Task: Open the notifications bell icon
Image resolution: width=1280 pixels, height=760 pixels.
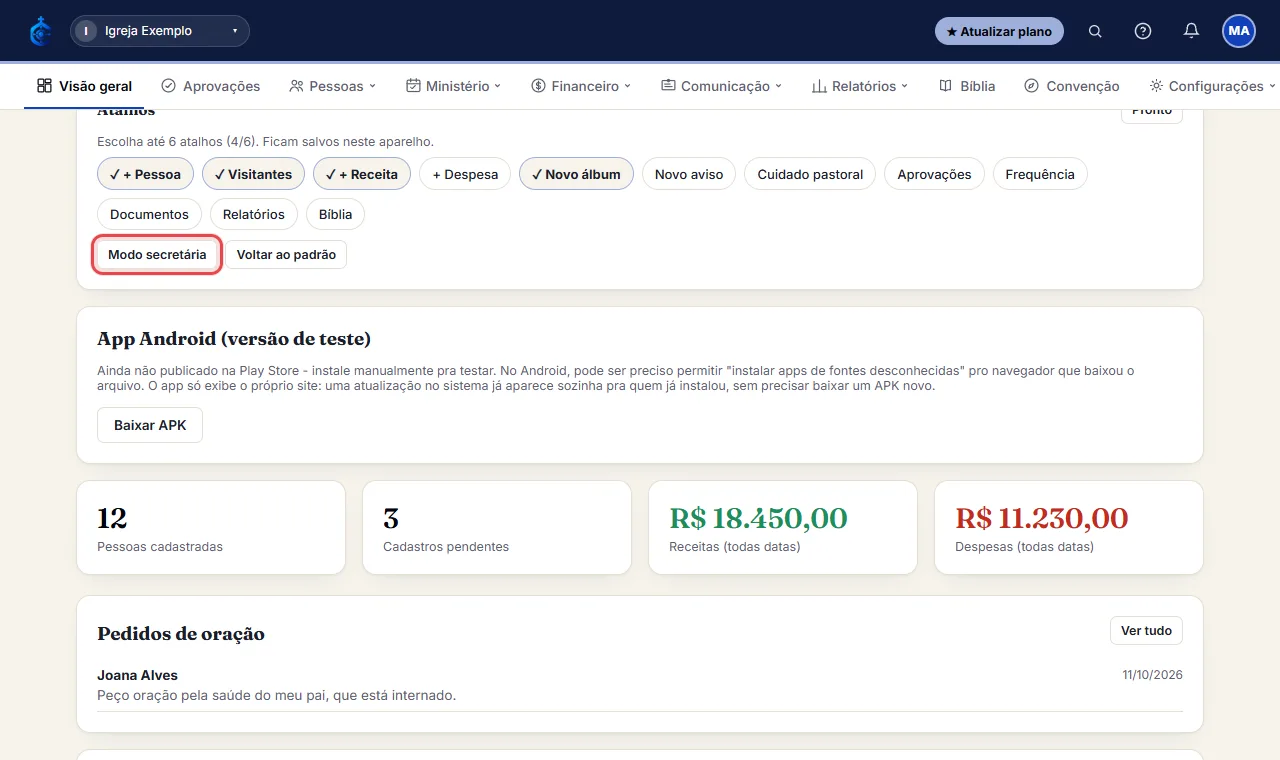Action: (x=1191, y=31)
